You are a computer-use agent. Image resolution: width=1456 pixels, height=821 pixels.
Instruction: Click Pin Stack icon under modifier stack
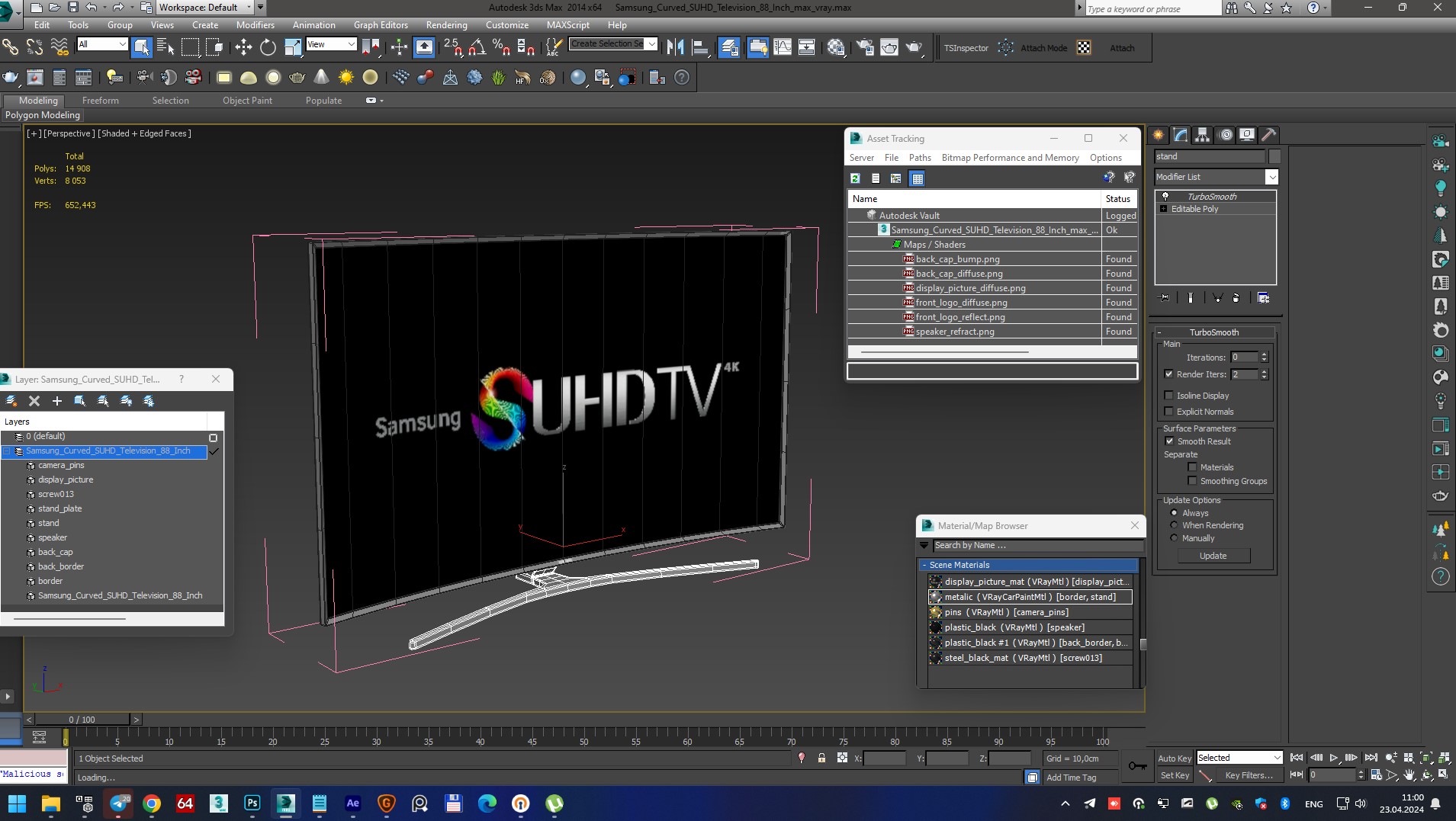(x=1164, y=298)
